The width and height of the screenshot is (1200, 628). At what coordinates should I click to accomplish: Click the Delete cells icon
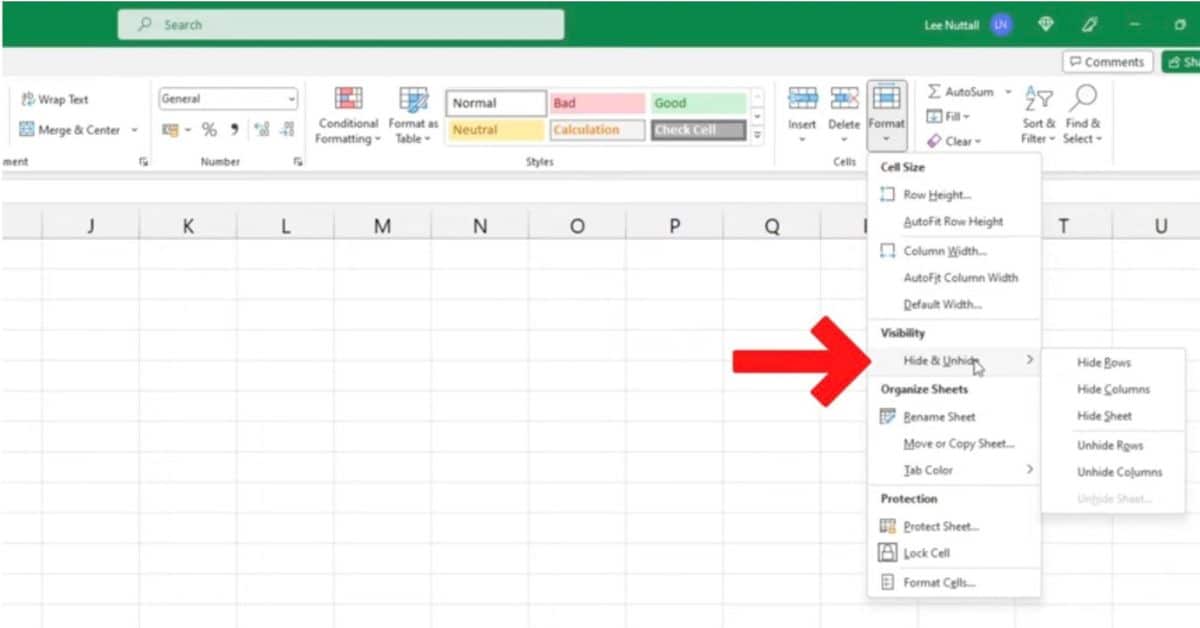coord(844,98)
